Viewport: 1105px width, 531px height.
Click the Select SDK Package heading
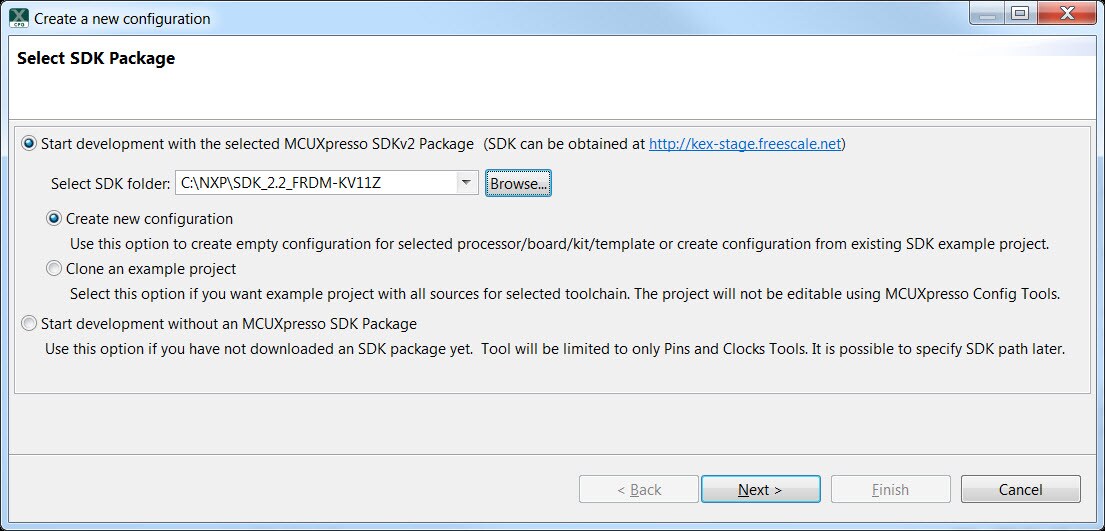(96, 58)
